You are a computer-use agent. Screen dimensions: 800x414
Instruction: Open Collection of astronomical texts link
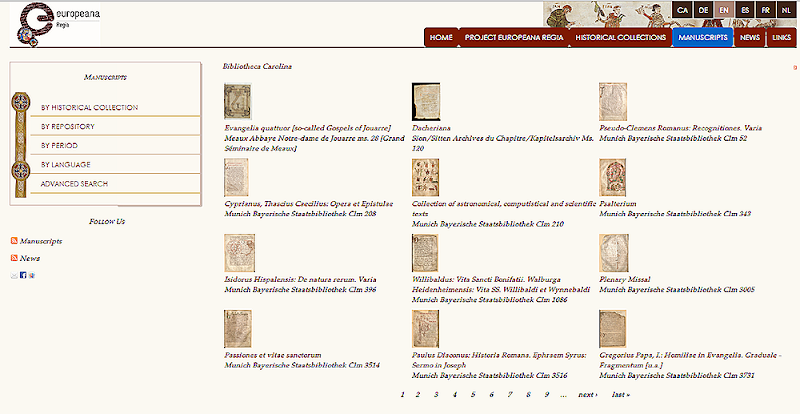(x=504, y=209)
